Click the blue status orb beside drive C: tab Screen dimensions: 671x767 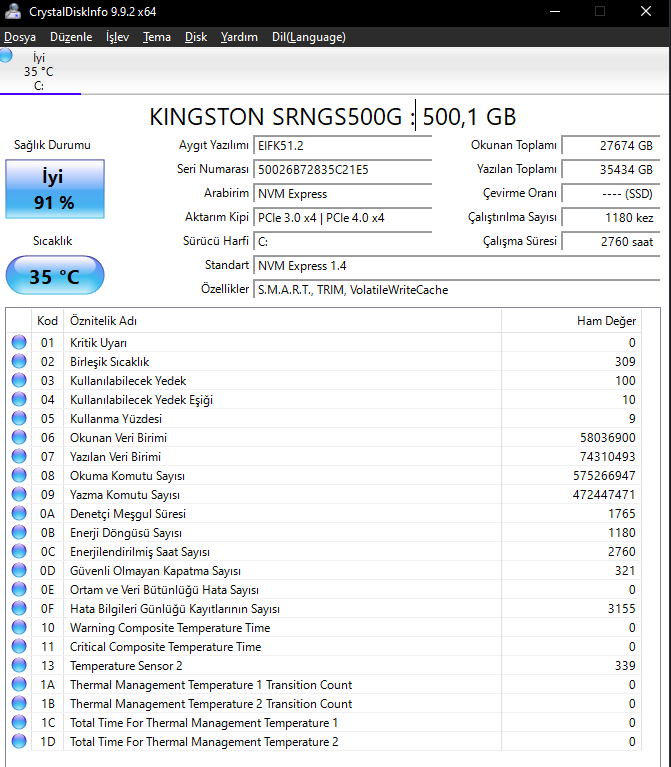tap(6, 55)
